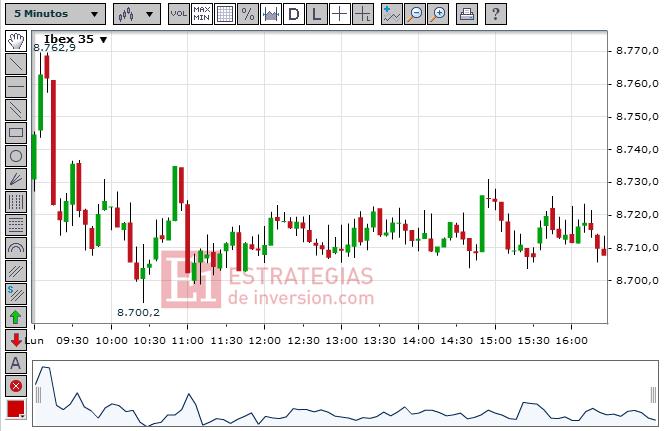Click the 8.700,0 price axis label
The height and width of the screenshot is (431, 664).
point(638,280)
